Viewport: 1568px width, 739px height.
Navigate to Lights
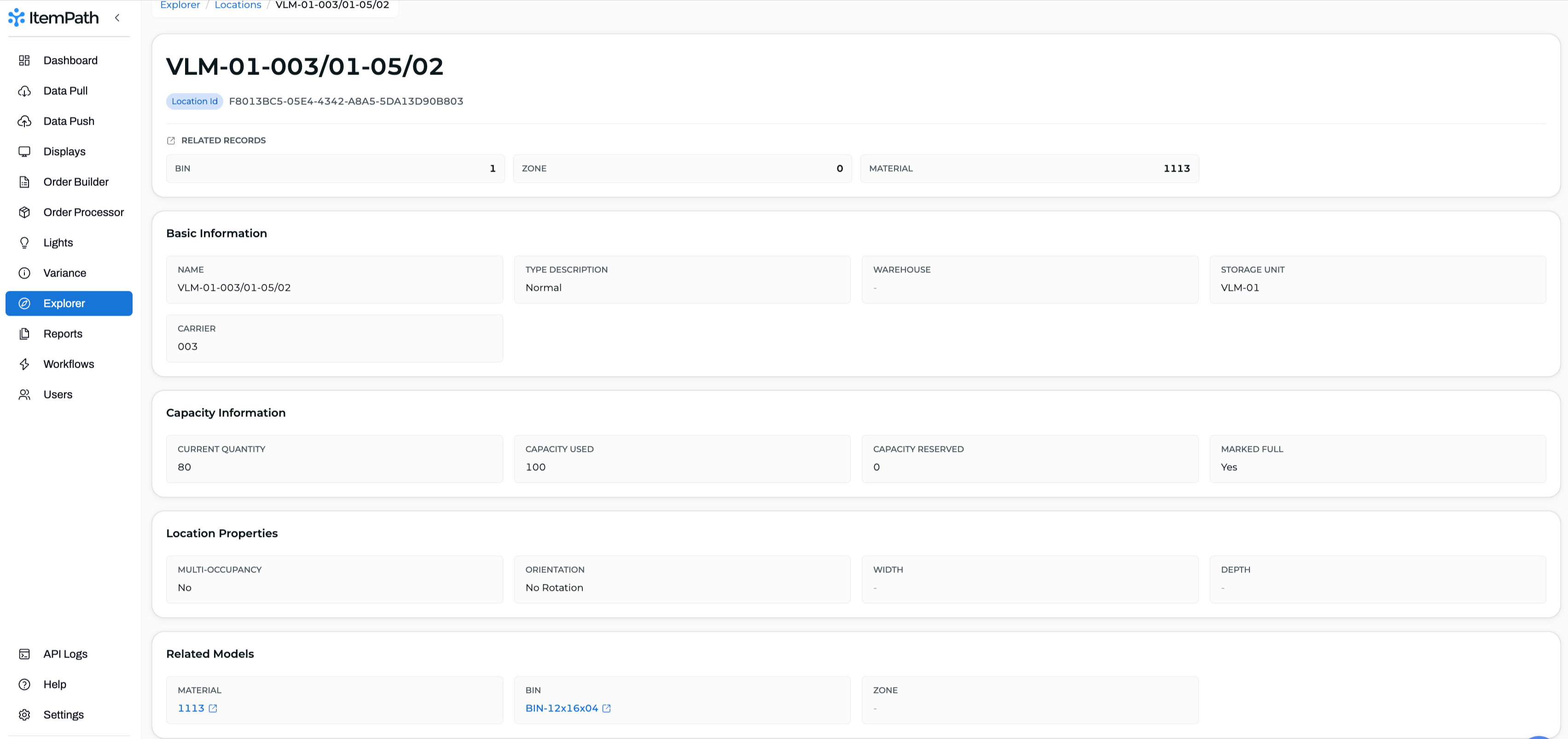point(69,242)
